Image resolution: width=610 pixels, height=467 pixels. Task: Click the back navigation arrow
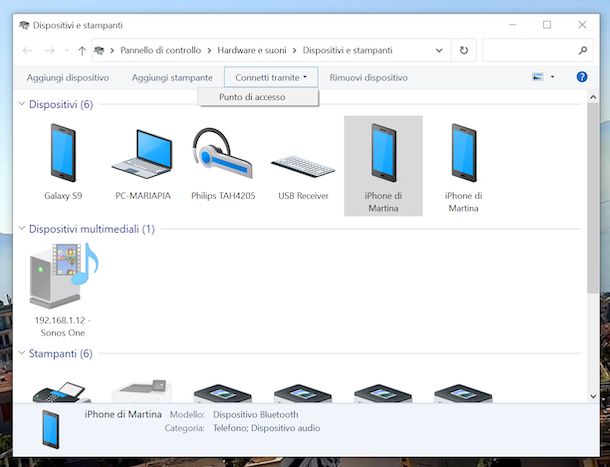(x=27, y=51)
